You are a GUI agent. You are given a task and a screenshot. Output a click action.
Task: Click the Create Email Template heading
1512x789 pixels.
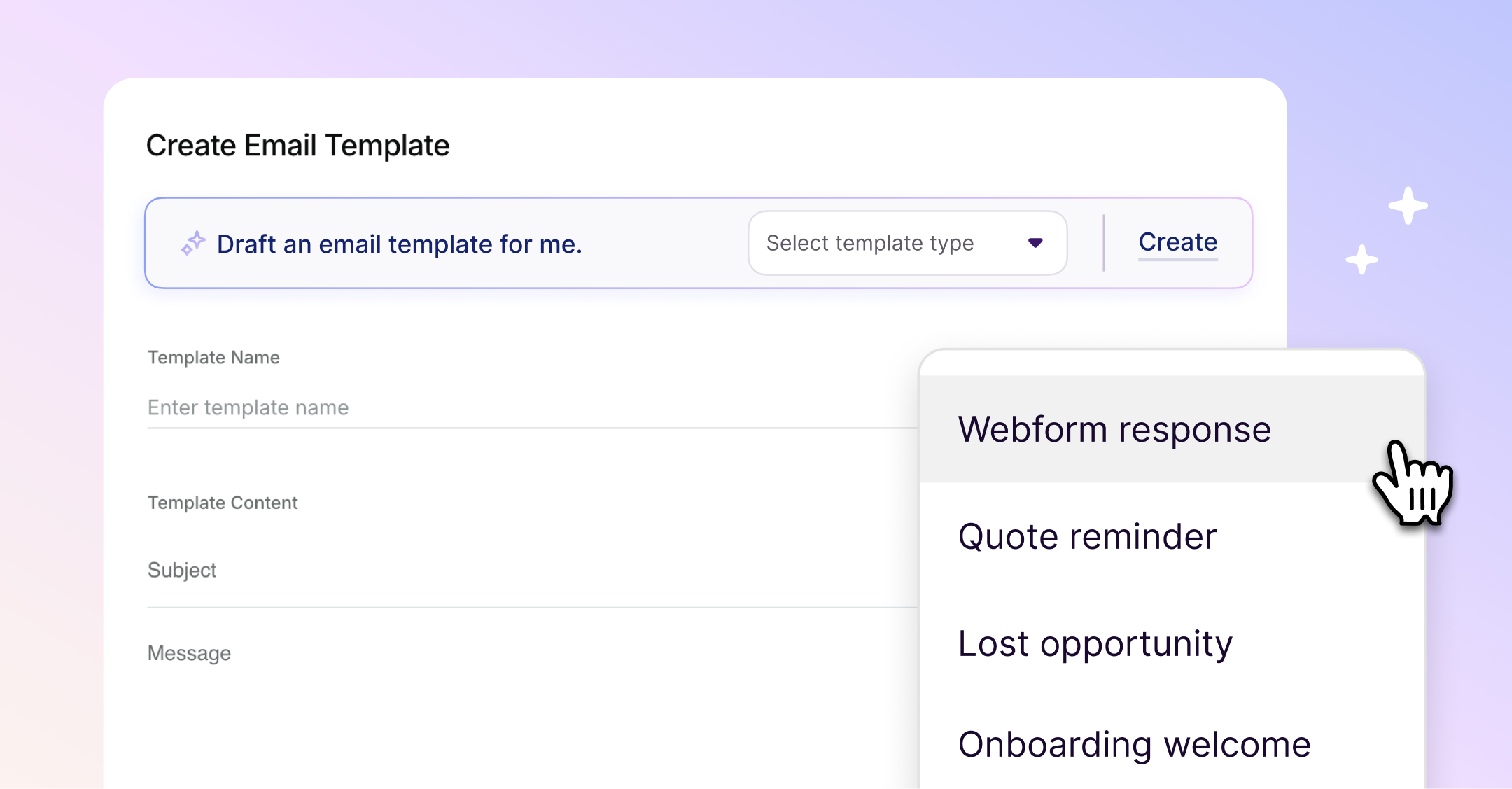tap(297, 146)
